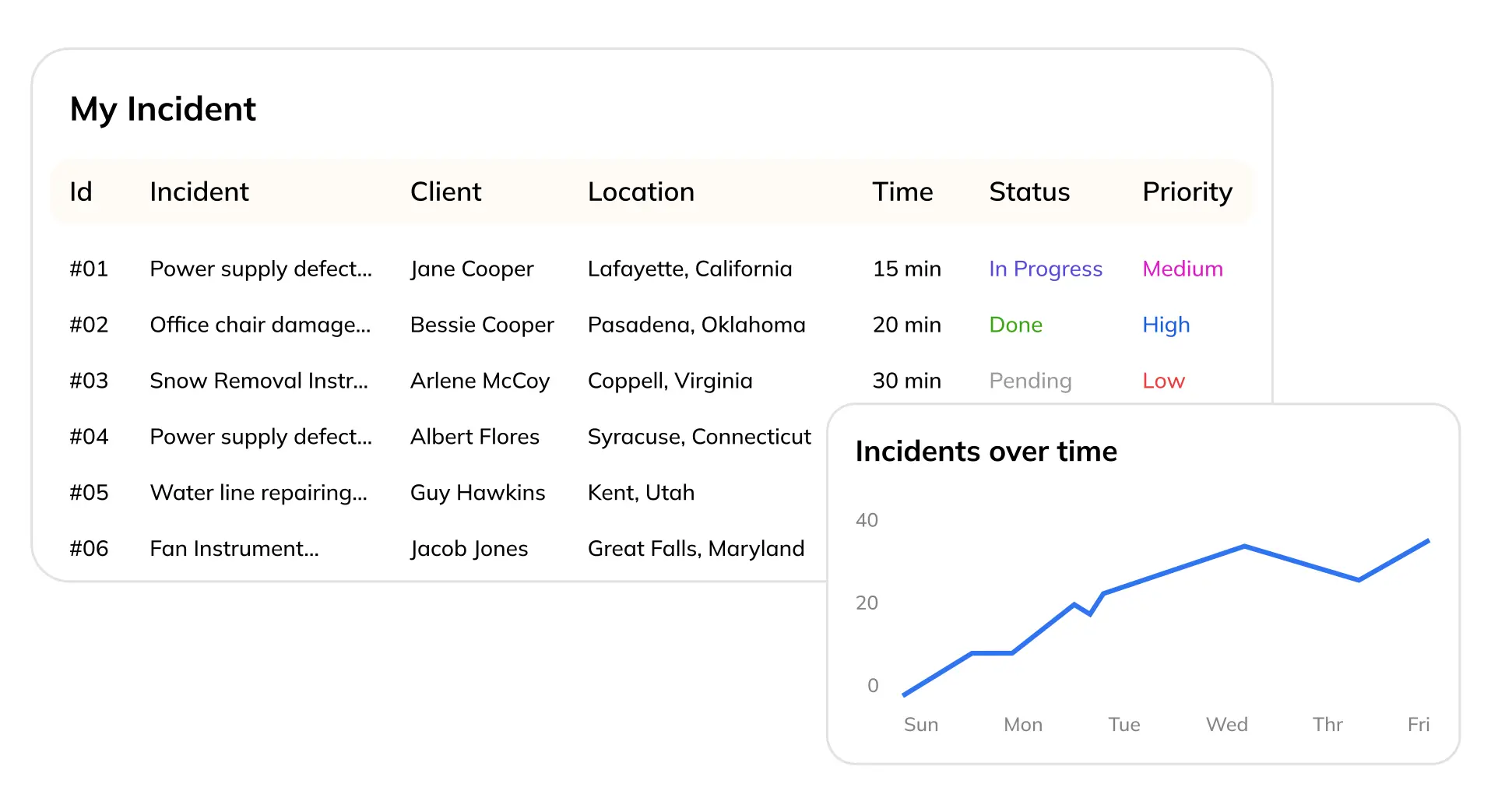
Task: Click the 15 min time cell
Action: pos(906,269)
